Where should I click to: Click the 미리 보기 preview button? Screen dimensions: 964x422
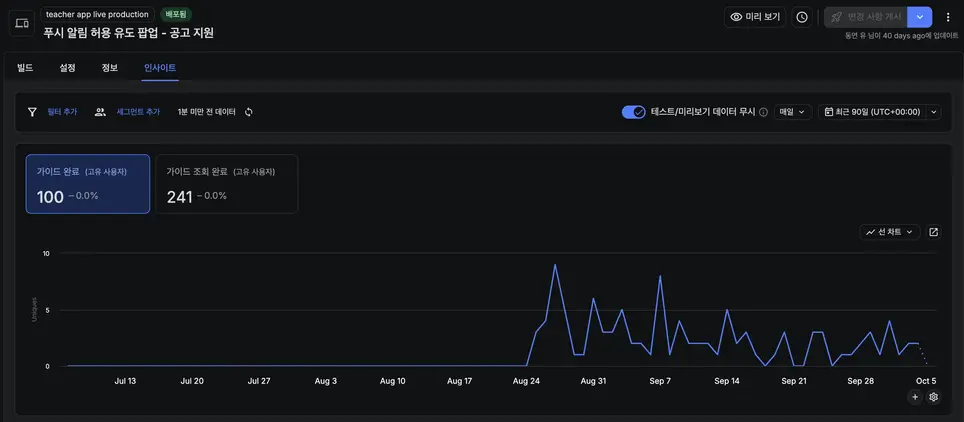pyautogui.click(x=755, y=17)
